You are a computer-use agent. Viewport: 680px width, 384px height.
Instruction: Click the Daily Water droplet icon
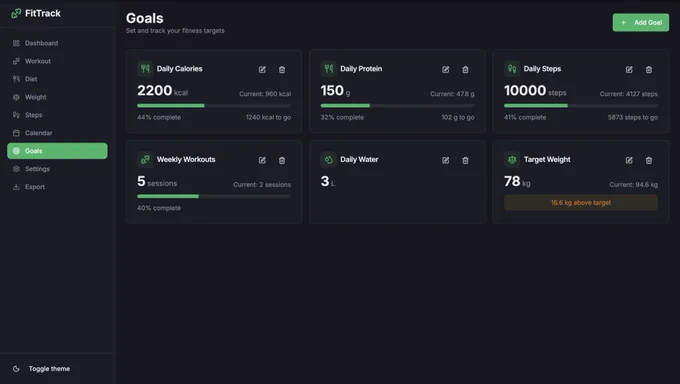[329, 159]
